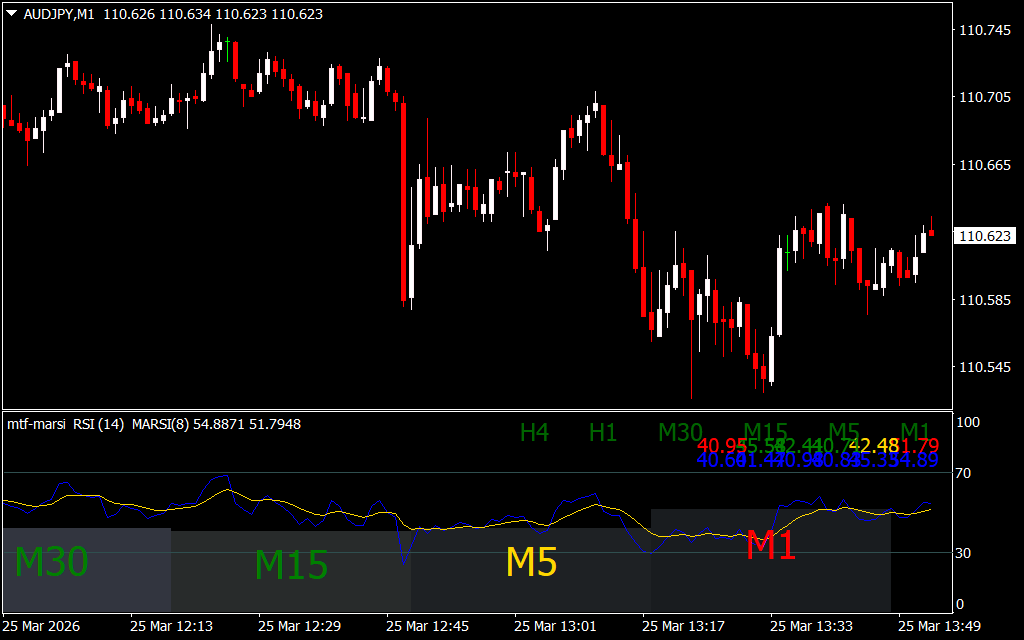Select the large green M15 timeframe block
The width and height of the screenshot is (1024, 640).
click(x=291, y=565)
